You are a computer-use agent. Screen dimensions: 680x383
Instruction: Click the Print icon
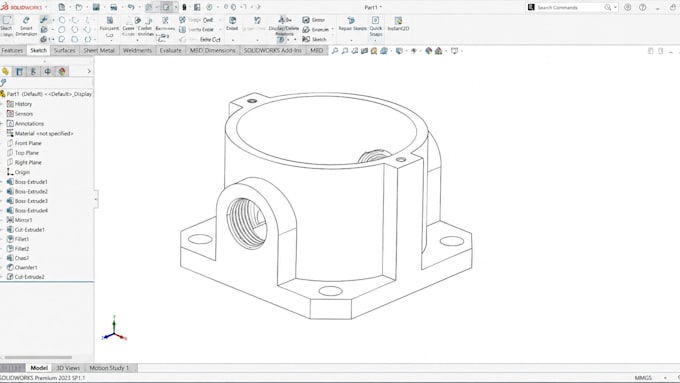pos(114,7)
